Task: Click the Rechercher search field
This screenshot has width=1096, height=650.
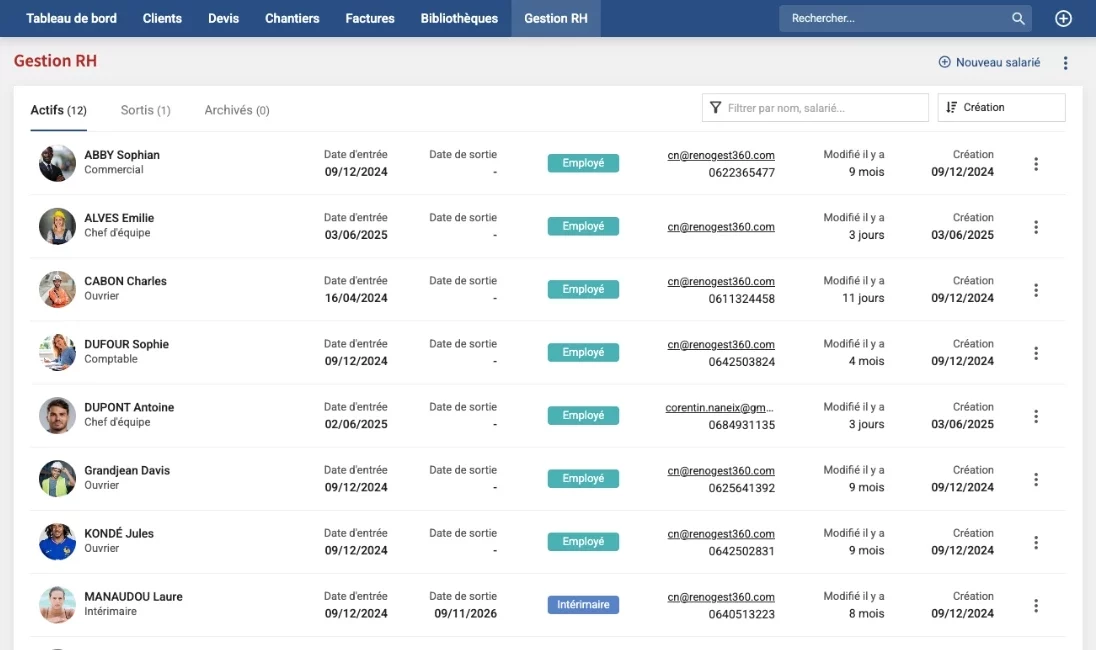Action: [x=895, y=18]
